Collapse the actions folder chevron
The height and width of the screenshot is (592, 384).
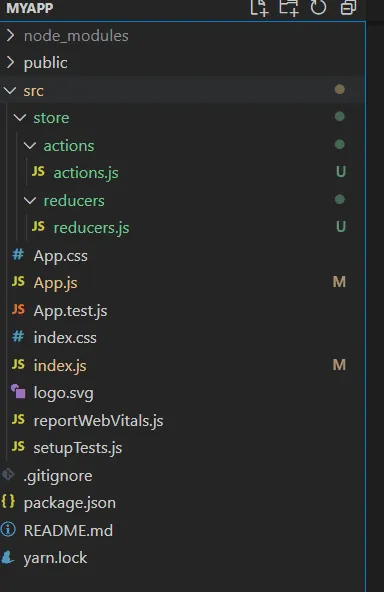pos(30,145)
